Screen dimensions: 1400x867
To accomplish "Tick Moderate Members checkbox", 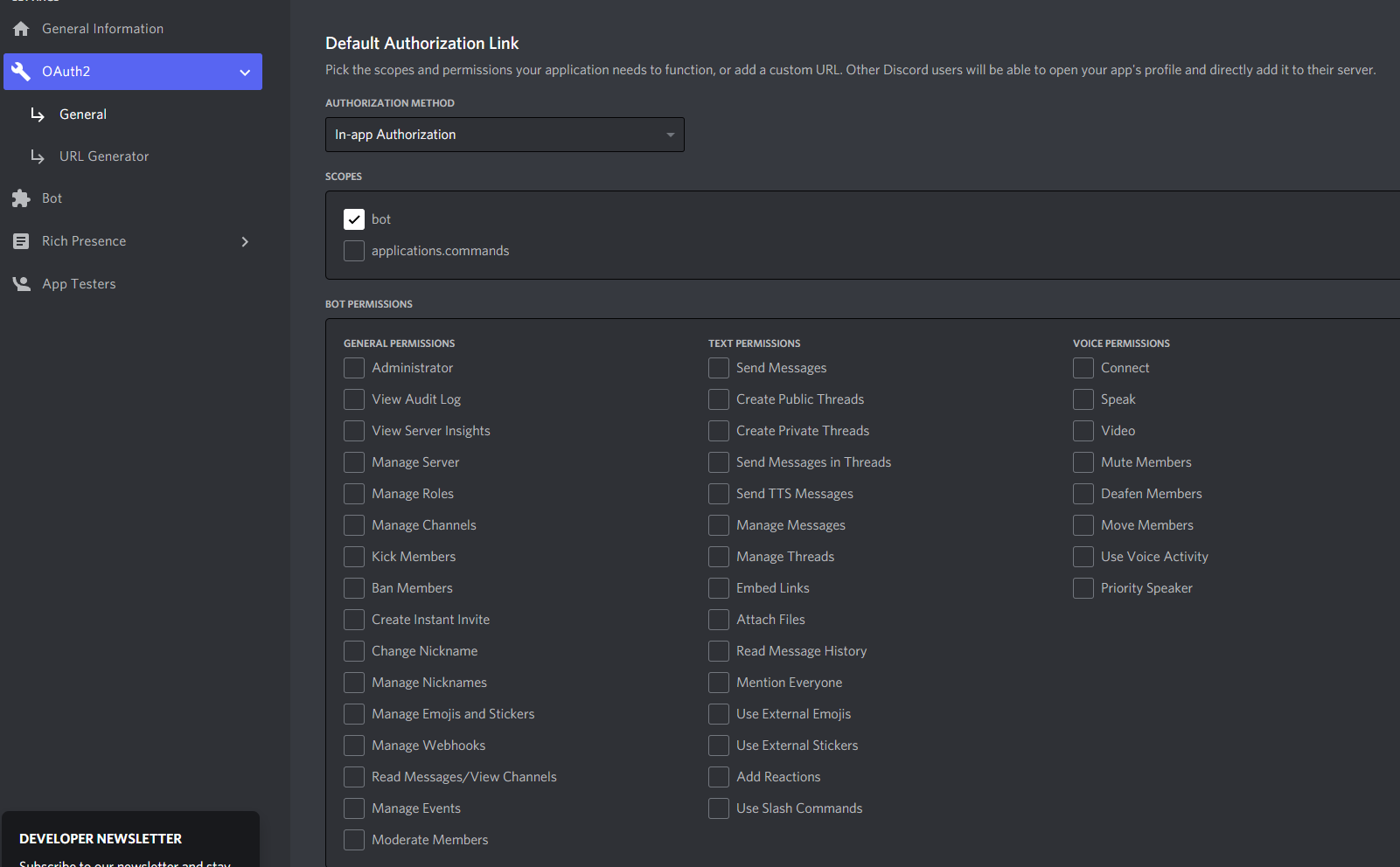I will (354, 840).
